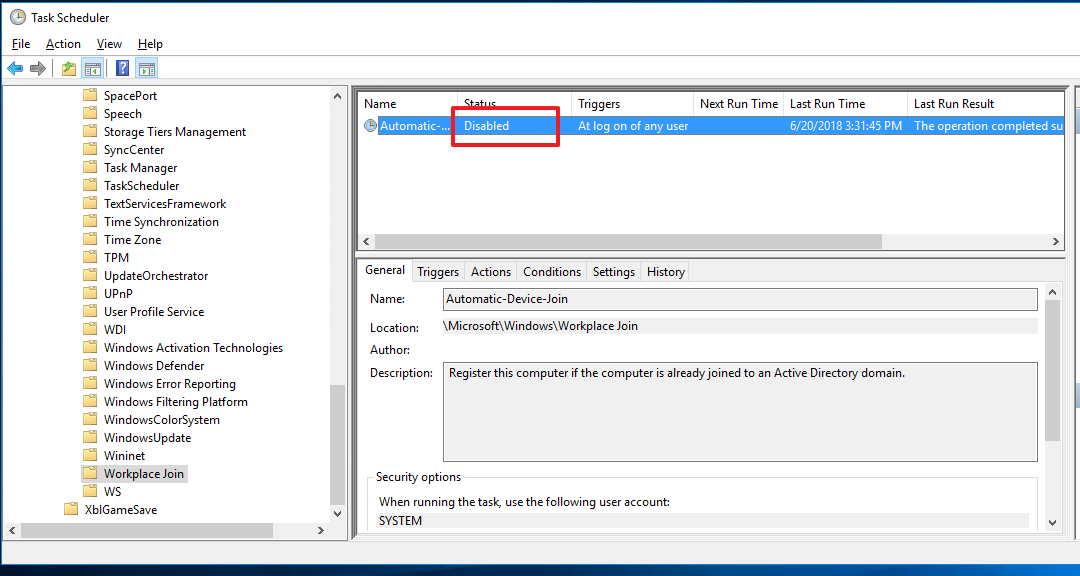The width and height of the screenshot is (1080, 576).
Task: Click the UPnP folder icon
Action: pyautogui.click(x=90, y=293)
